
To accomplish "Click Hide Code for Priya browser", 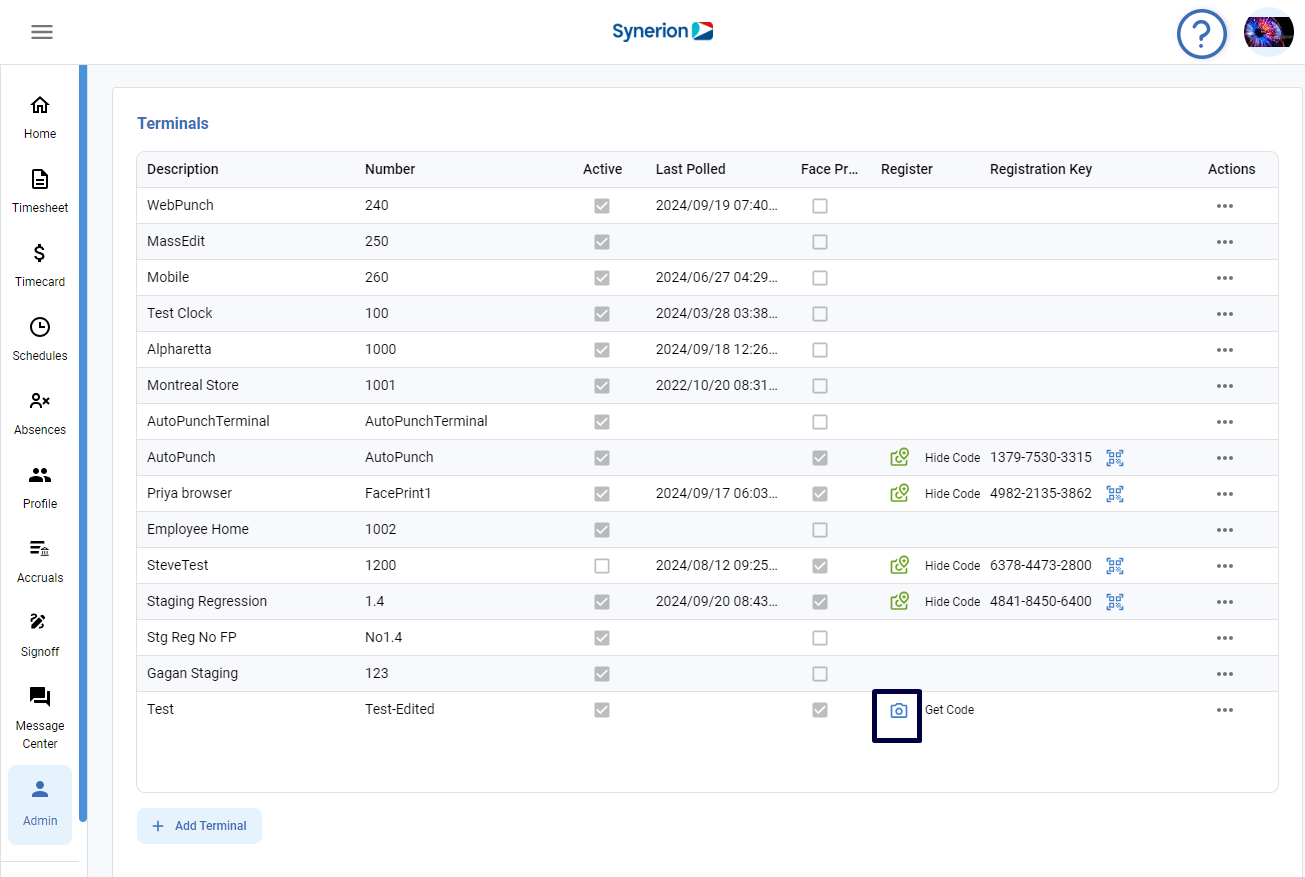I will pyautogui.click(x=952, y=494).
